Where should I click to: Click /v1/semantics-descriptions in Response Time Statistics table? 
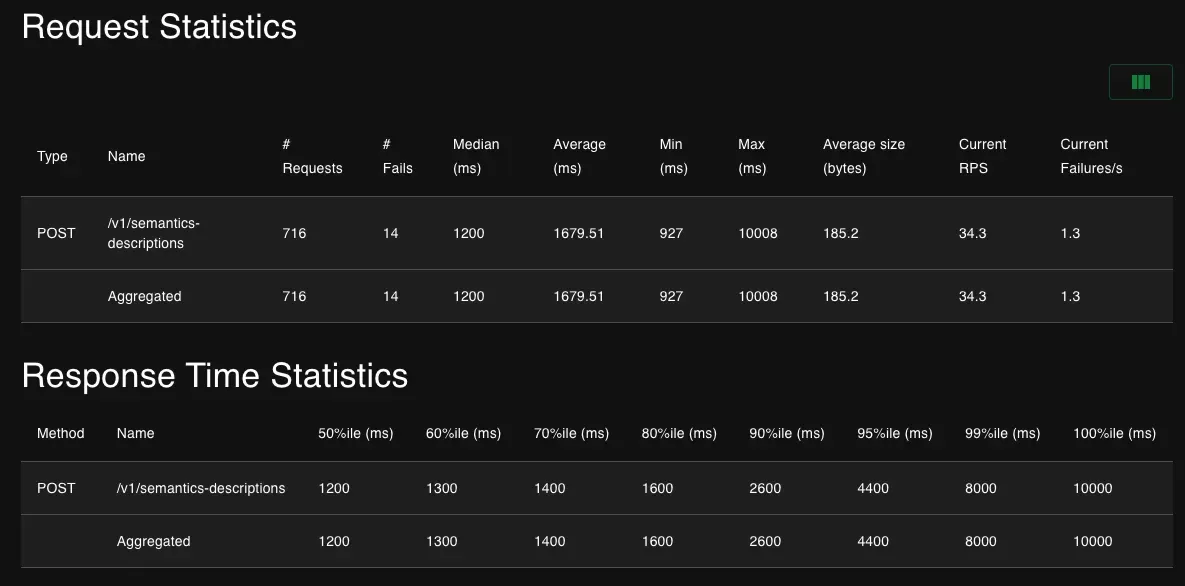point(200,488)
